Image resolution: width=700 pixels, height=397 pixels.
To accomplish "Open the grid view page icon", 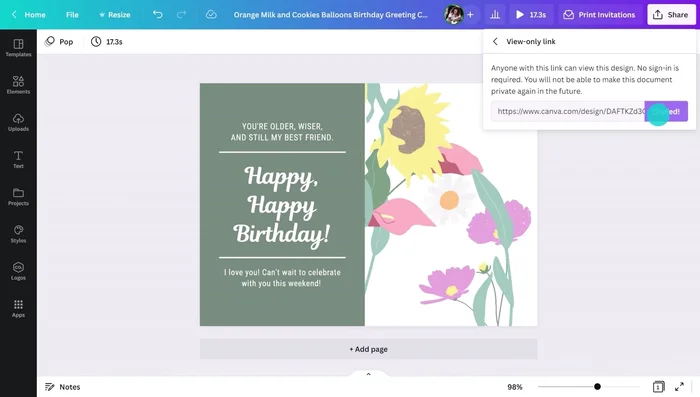I will coord(658,387).
